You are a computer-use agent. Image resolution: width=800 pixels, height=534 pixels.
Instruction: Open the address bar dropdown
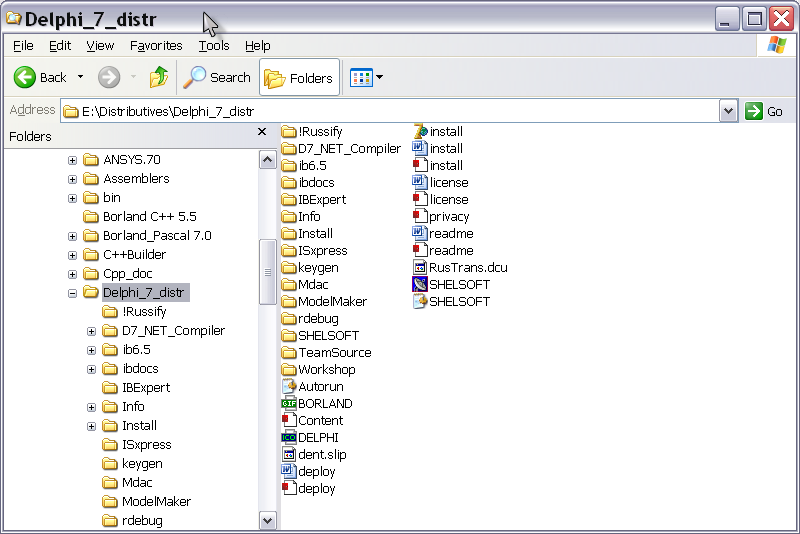click(x=728, y=111)
